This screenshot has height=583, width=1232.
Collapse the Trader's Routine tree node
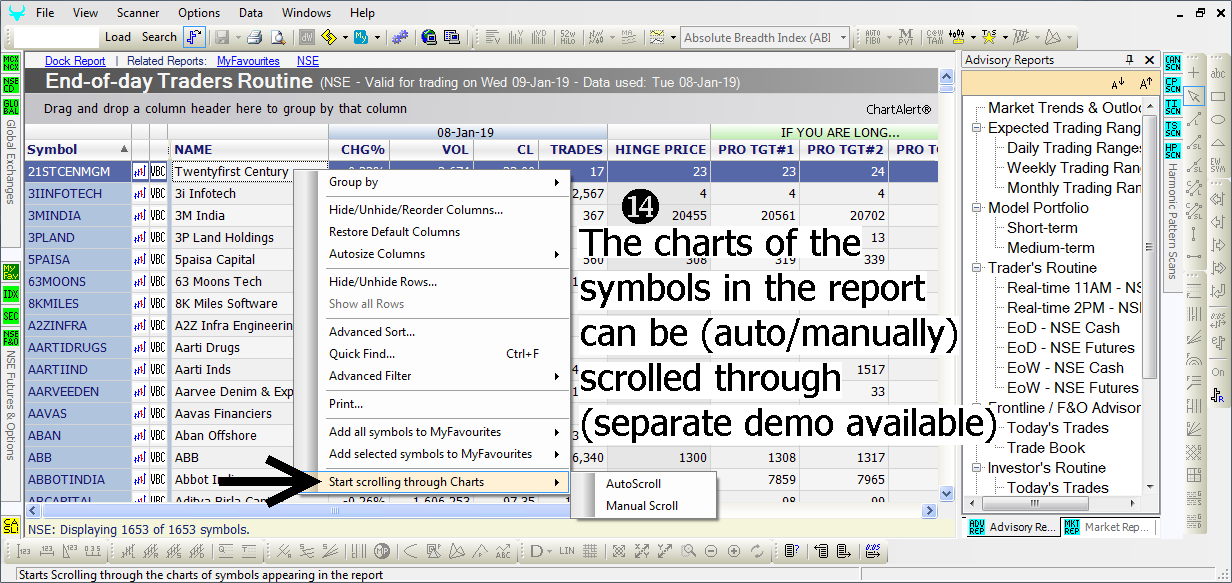click(x=977, y=268)
